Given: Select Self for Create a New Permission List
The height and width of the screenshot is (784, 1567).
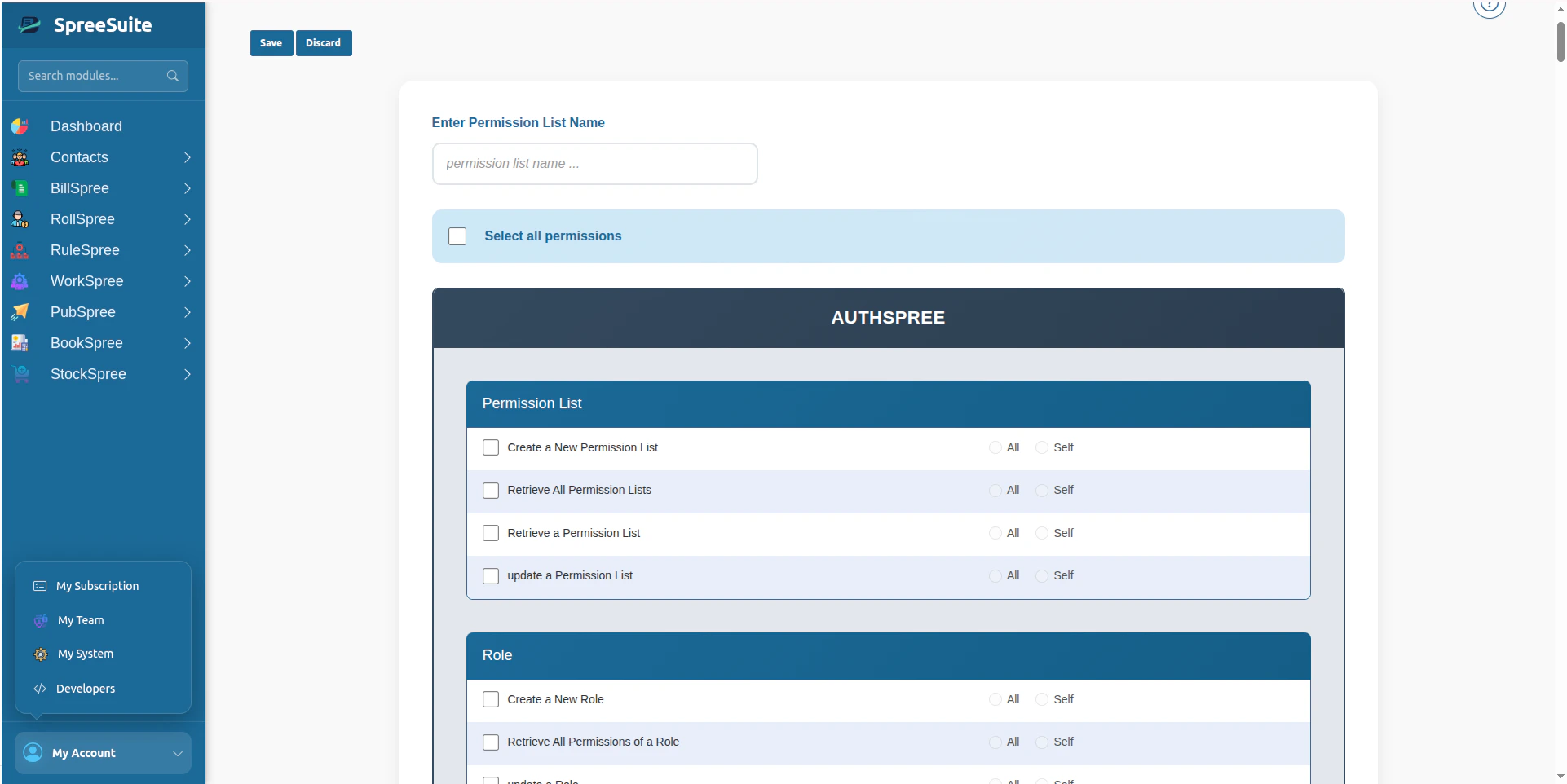Looking at the screenshot, I should click(1041, 447).
